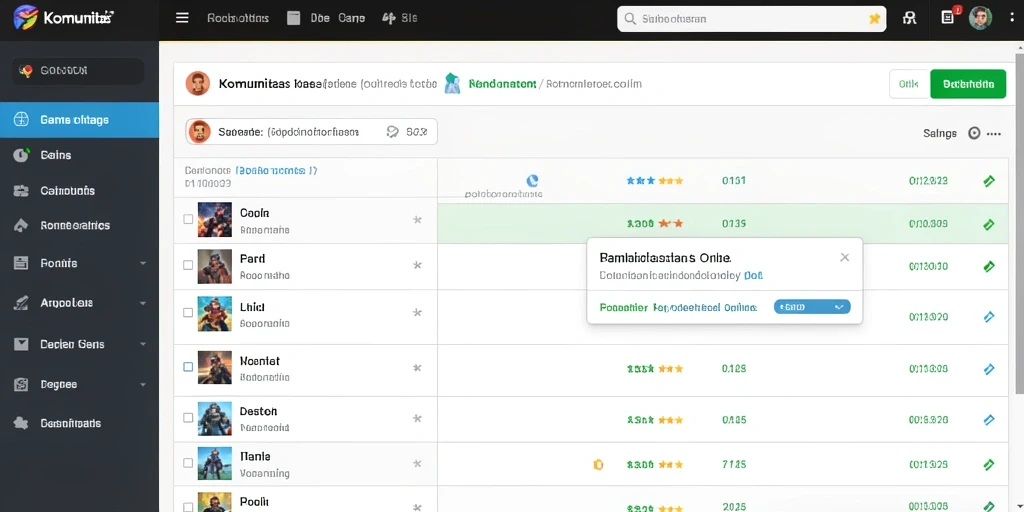Click the Gersnifroatis puzzle icon

[21, 423]
